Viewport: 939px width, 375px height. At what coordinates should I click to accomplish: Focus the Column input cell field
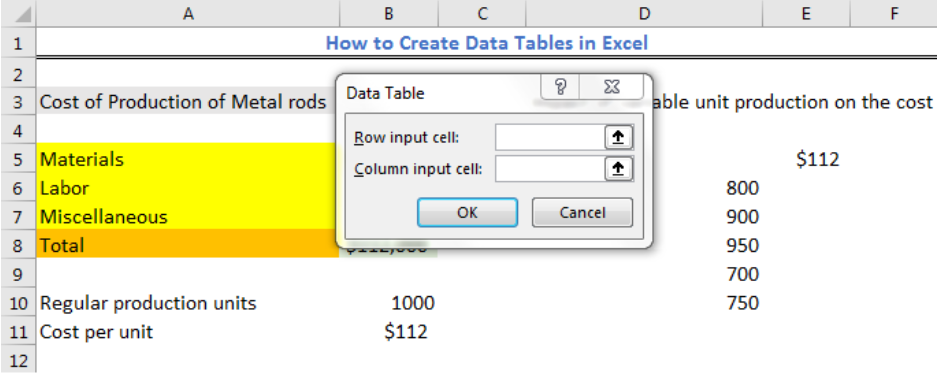(x=550, y=170)
